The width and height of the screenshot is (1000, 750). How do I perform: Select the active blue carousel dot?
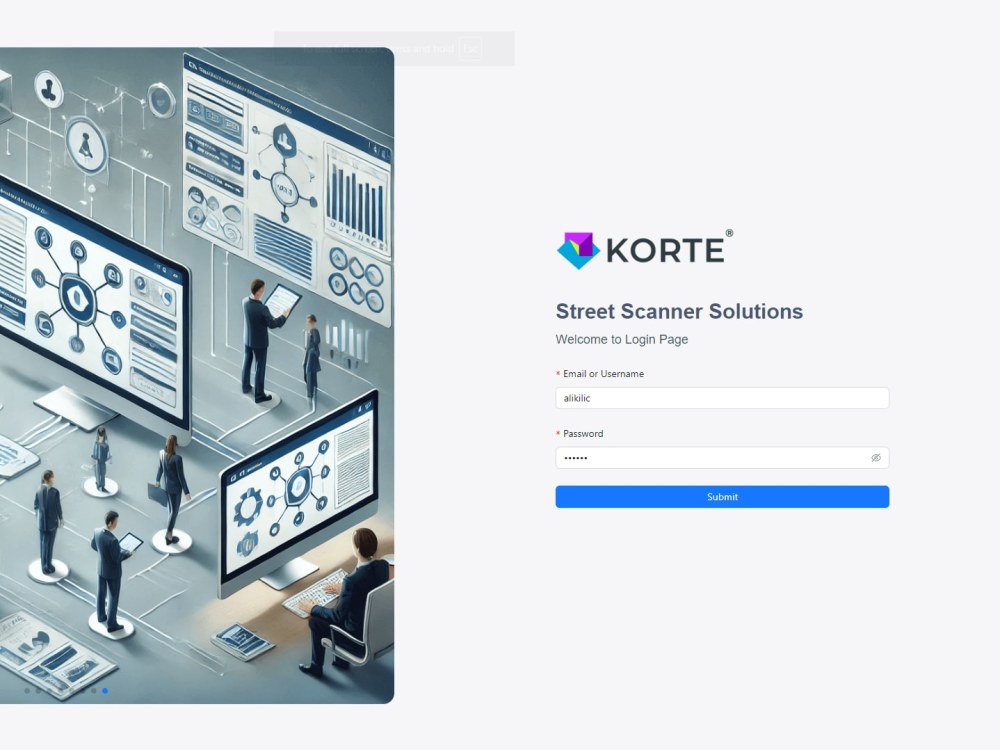pos(105,691)
